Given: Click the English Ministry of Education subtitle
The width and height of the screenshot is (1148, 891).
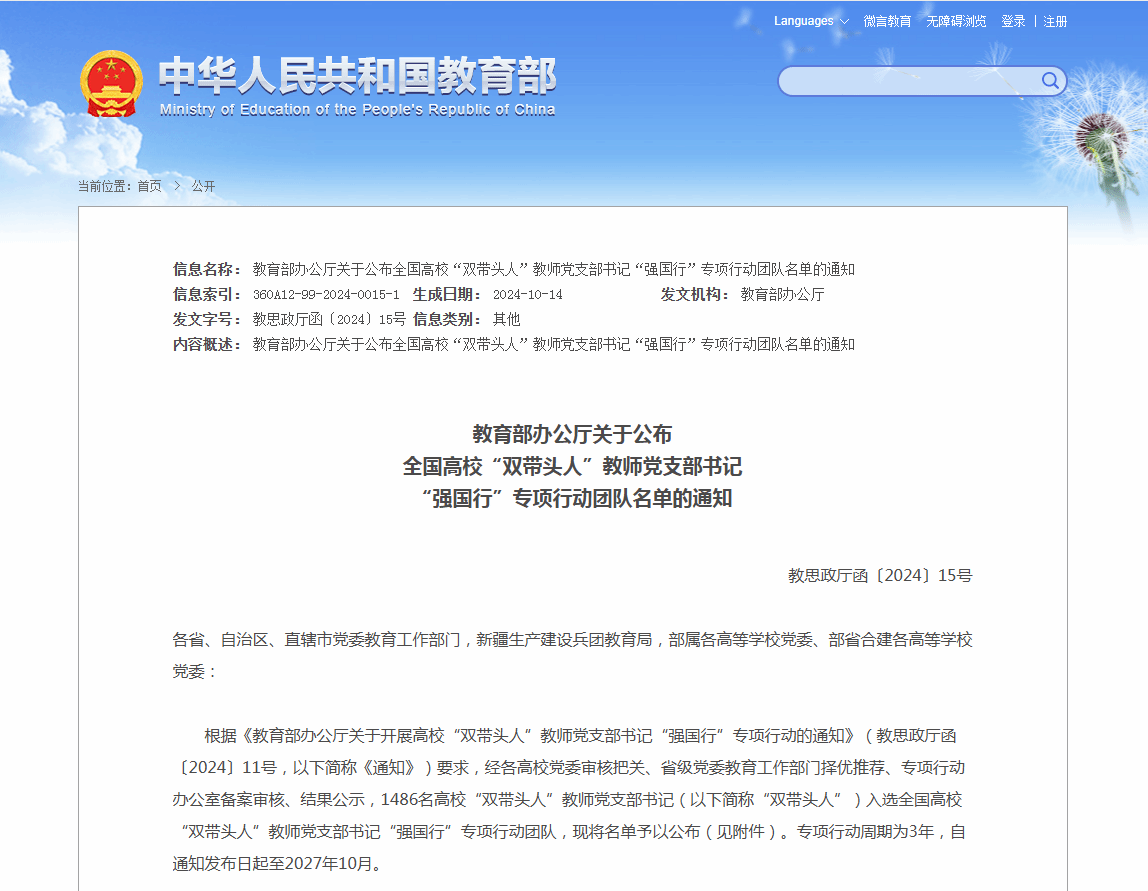Looking at the screenshot, I should [357, 110].
